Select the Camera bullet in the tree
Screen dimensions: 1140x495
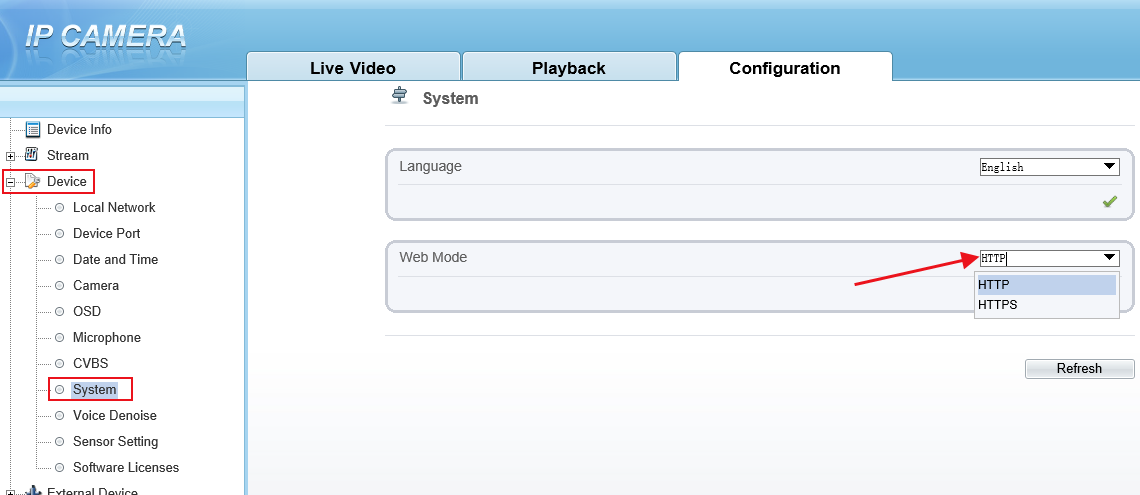coord(60,286)
